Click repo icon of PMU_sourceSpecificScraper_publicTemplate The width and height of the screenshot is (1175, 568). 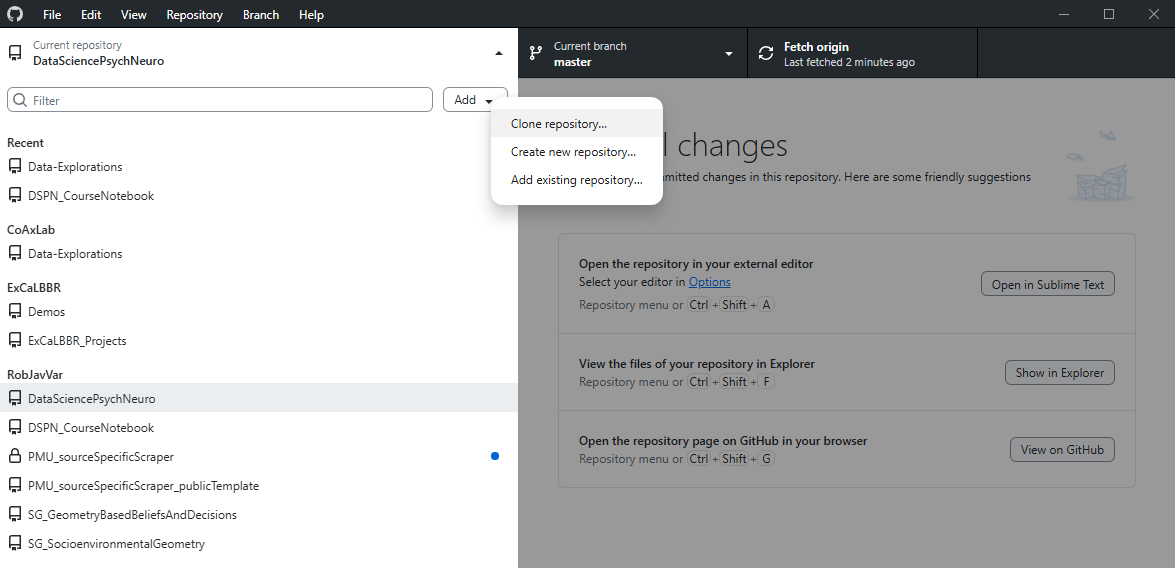pos(14,485)
